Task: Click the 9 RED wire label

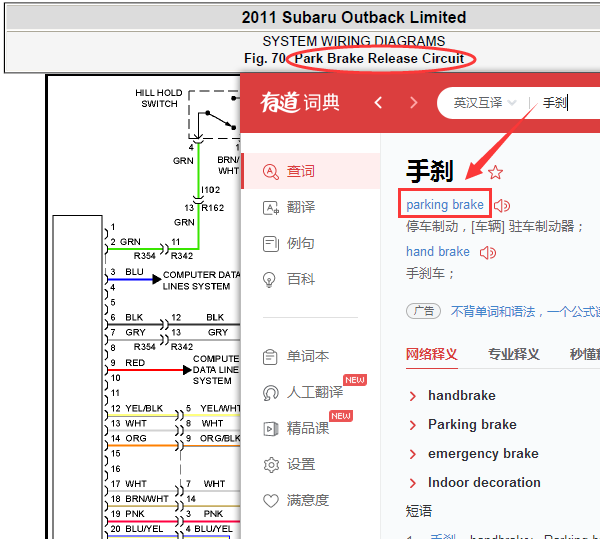Action: [x=127, y=363]
